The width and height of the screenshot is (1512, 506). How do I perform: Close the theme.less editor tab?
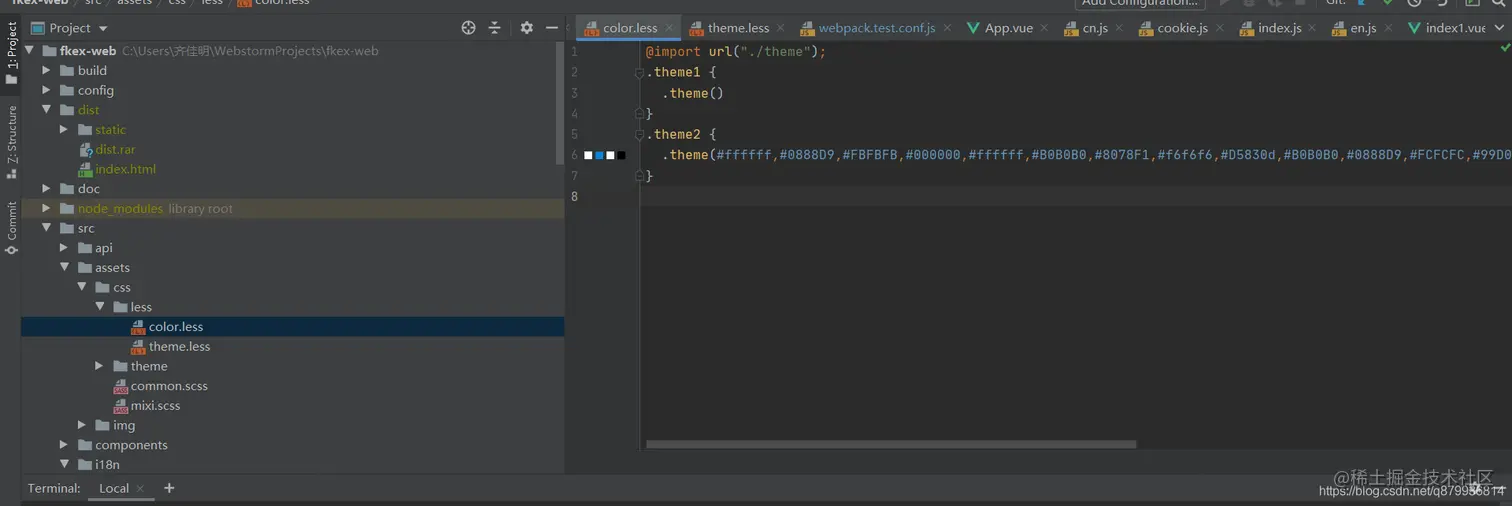[781, 28]
